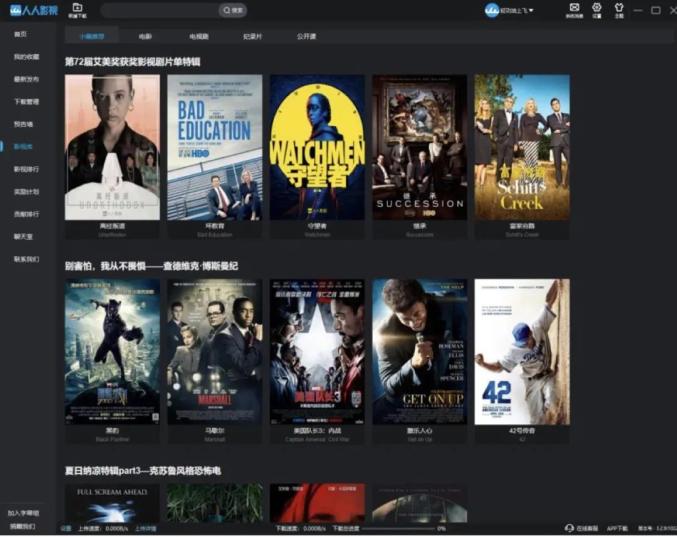Viewport: 677px width, 537px height.
Task: Switch to the 电视剧 tab
Action: (x=199, y=35)
